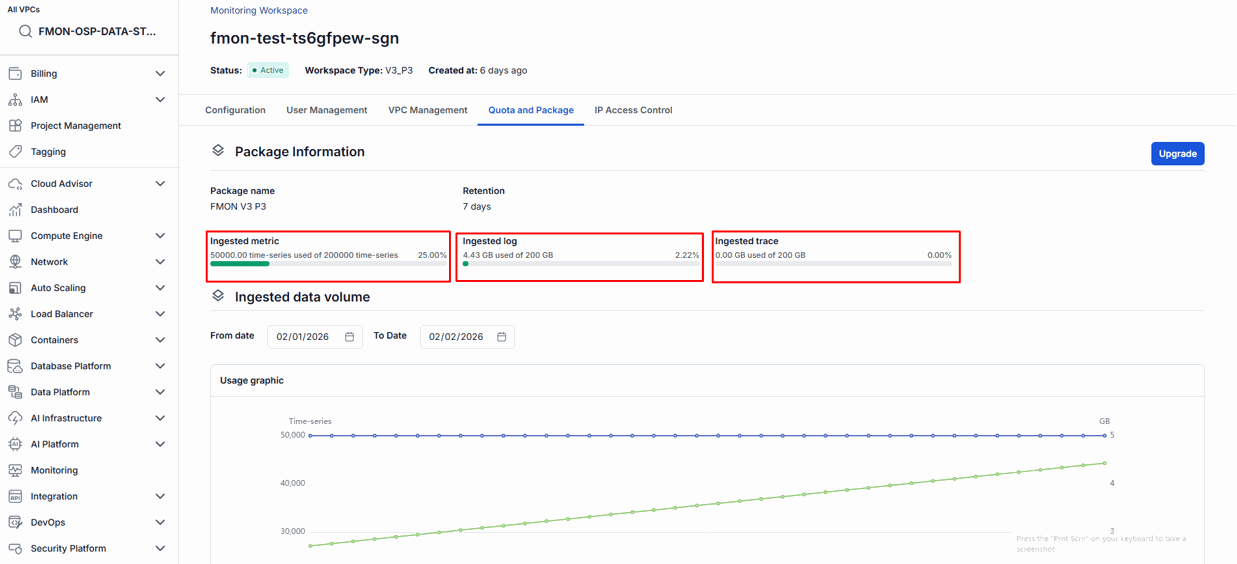
Task: Expand the Billing menu chevron
Action: point(160,74)
